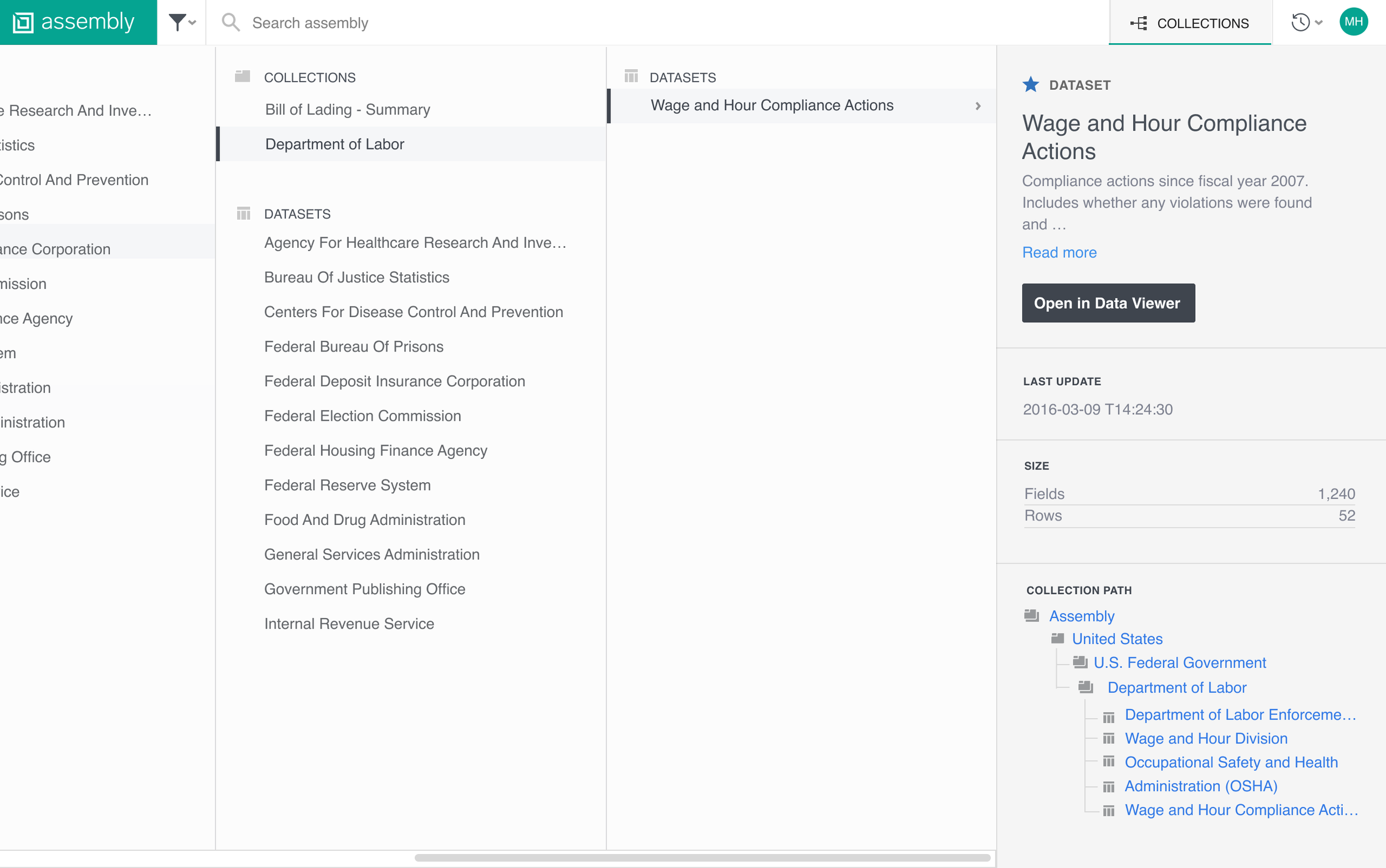1386x868 pixels.
Task: Follow U.S. Federal Government path link
Action: tap(1179, 662)
